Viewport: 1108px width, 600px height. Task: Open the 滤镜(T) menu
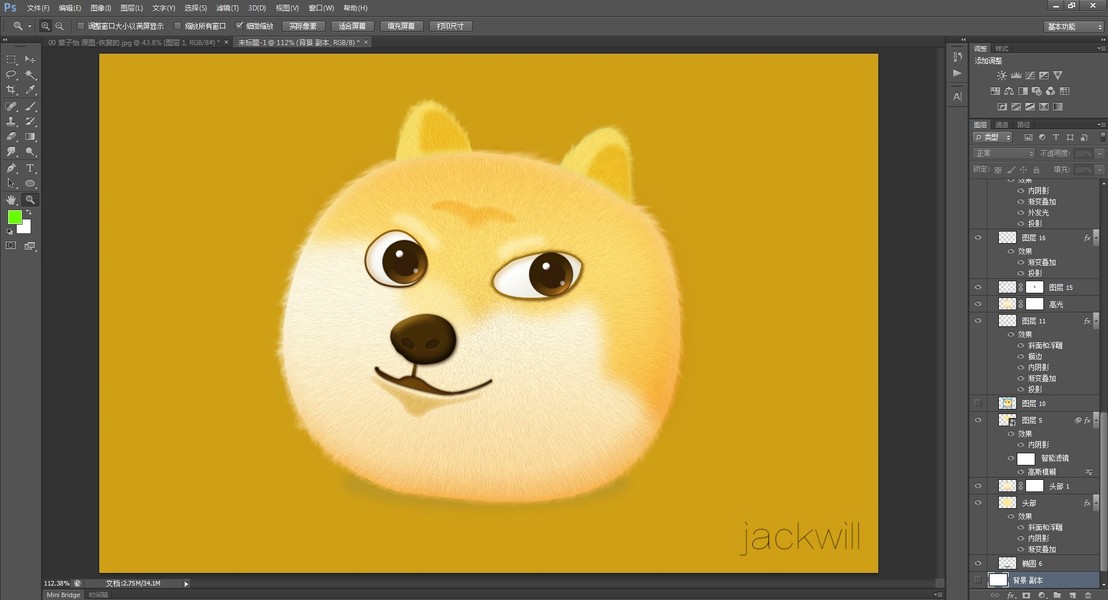tap(228, 8)
